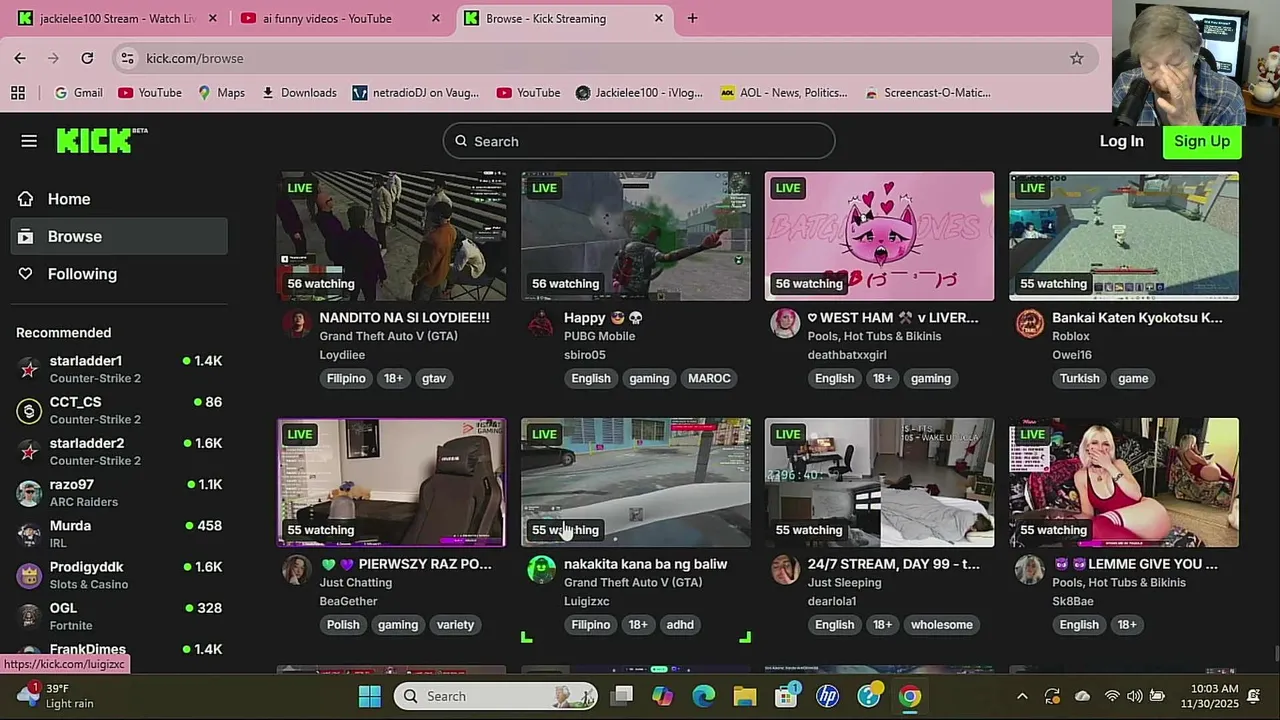The width and height of the screenshot is (1280, 720).
Task: Click the Following heart icon
Action: point(26,274)
